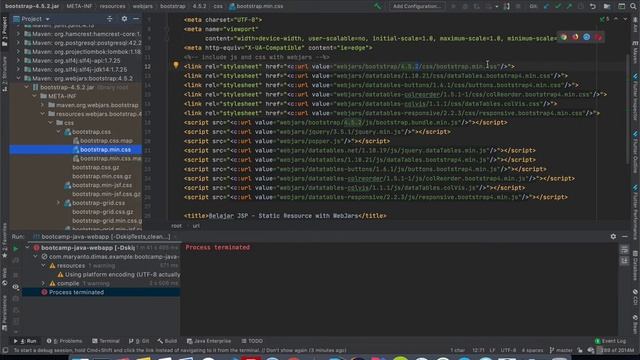This screenshot has height=360, width=640.
Task: Open the Event Log
Action: pos(610,341)
